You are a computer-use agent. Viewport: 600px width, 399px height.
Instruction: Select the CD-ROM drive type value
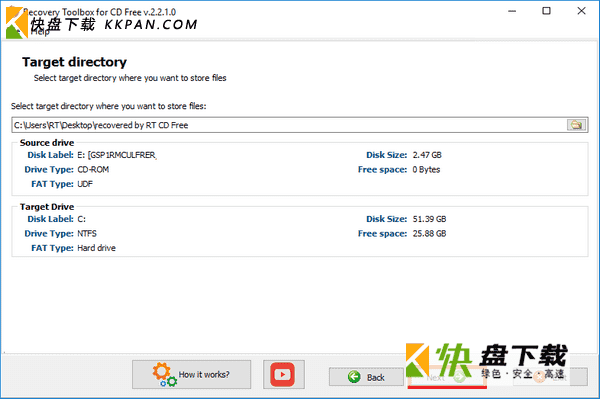93,169
